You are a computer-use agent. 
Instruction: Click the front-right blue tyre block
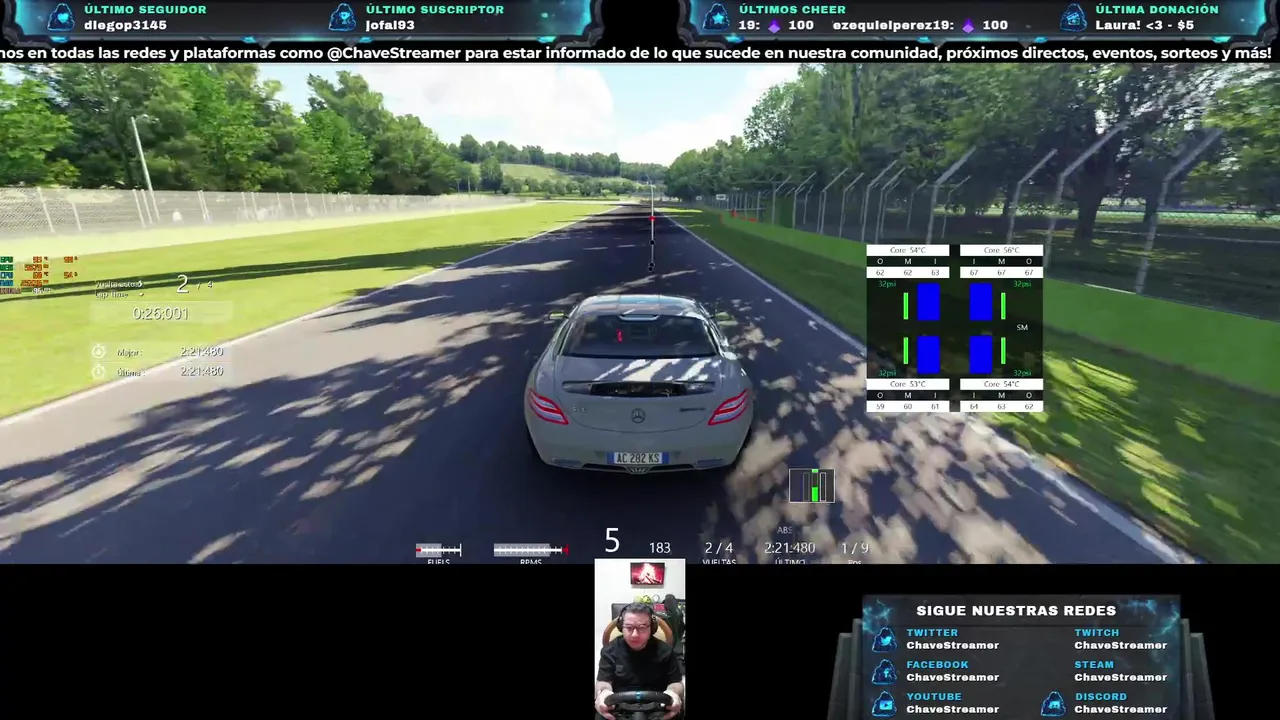(x=980, y=301)
